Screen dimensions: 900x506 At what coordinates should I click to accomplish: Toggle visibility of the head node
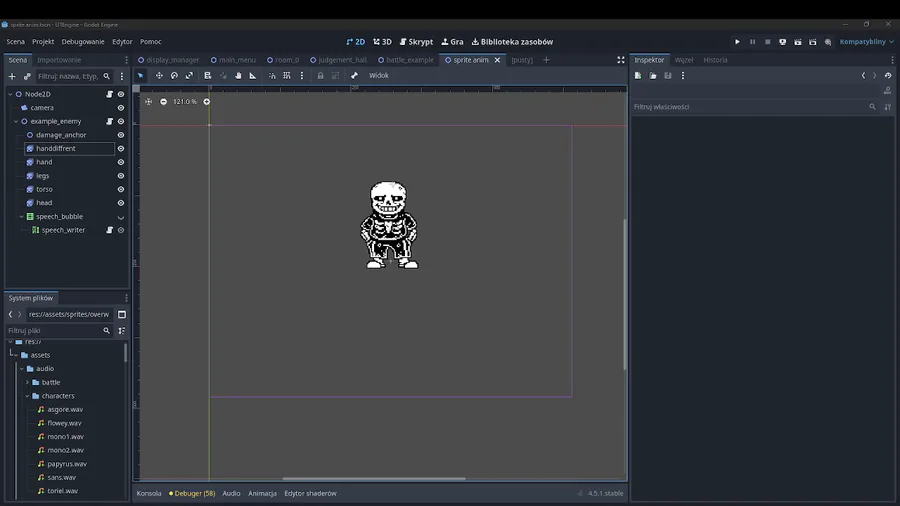121,203
